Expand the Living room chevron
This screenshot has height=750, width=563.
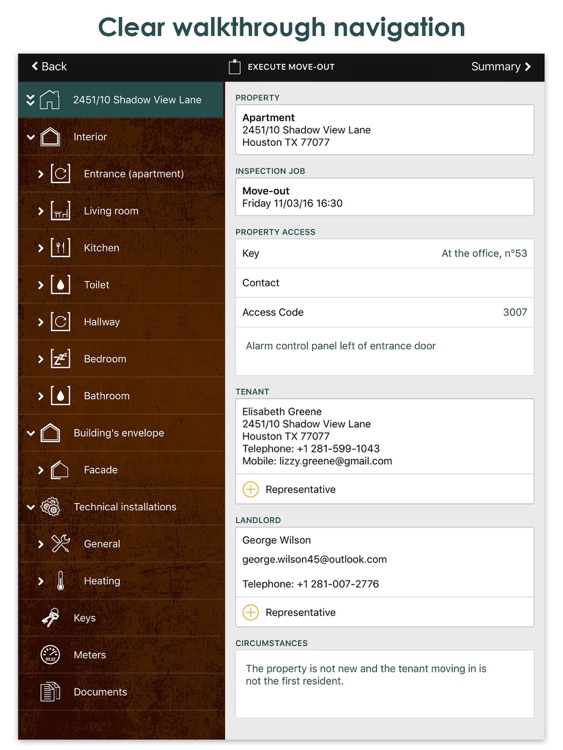click(41, 211)
